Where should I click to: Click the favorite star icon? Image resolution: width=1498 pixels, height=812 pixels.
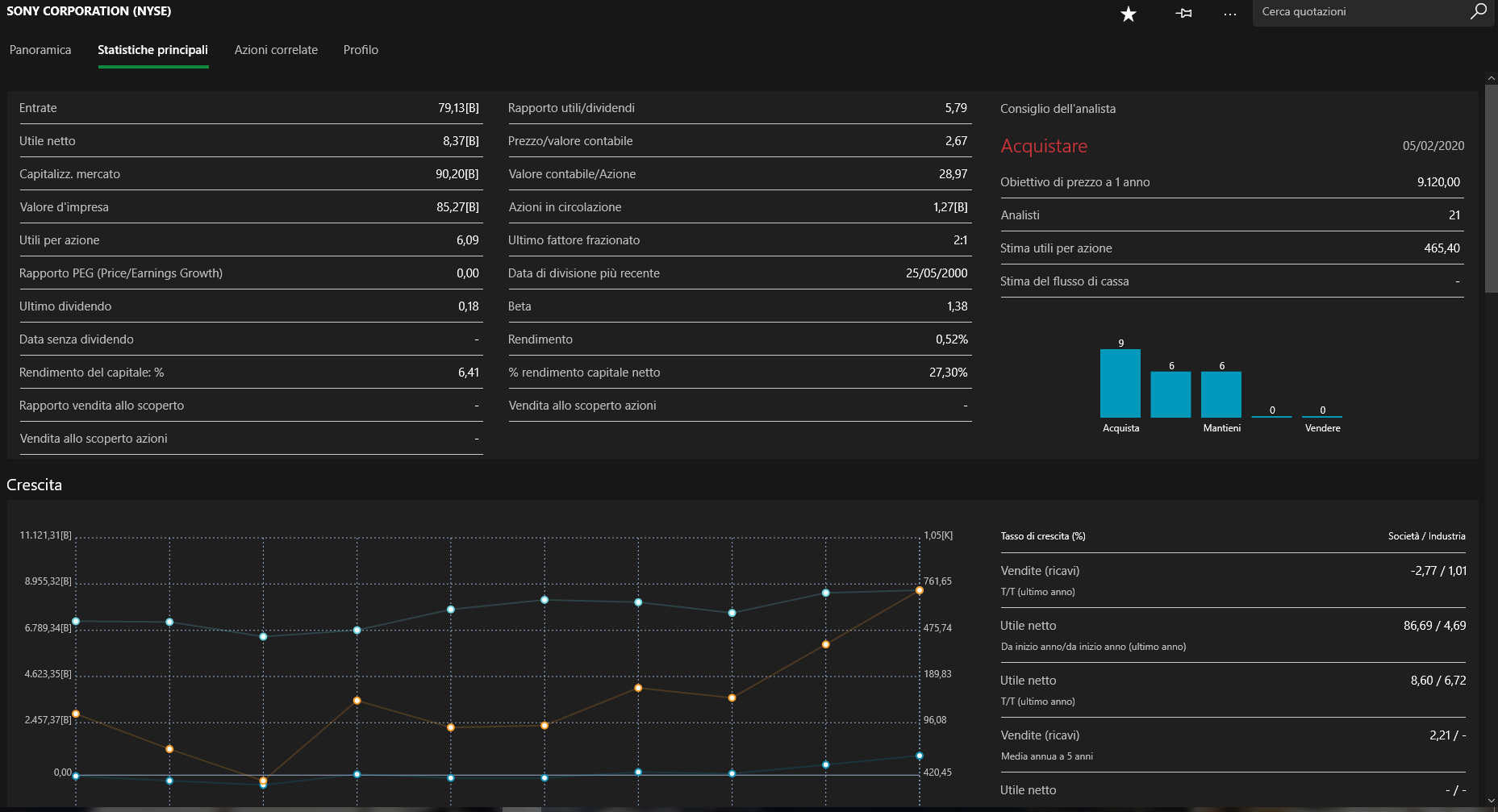(x=1129, y=14)
